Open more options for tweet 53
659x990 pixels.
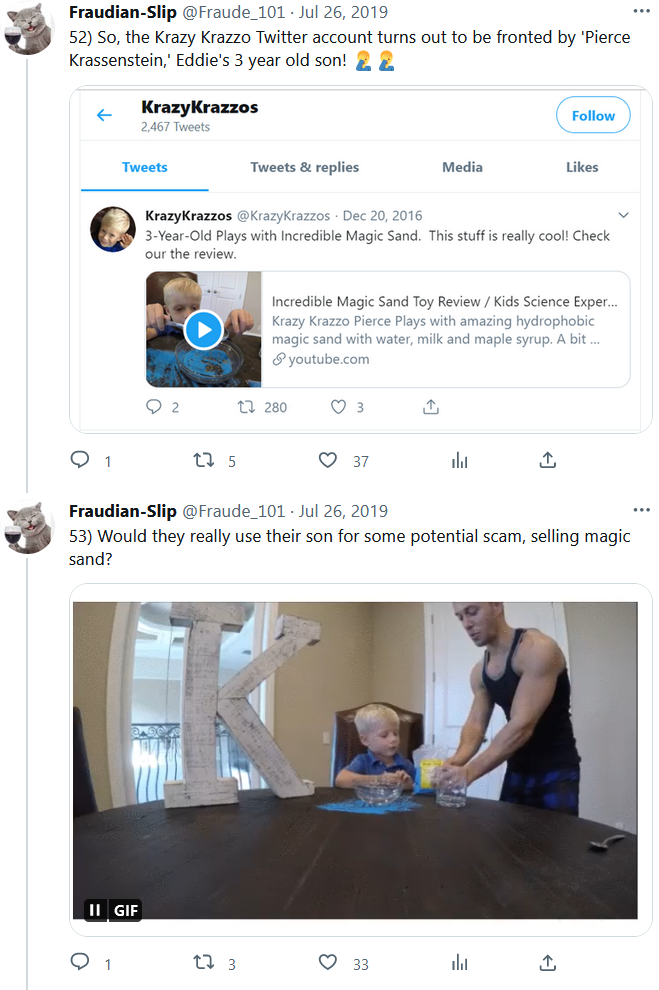pos(641,511)
